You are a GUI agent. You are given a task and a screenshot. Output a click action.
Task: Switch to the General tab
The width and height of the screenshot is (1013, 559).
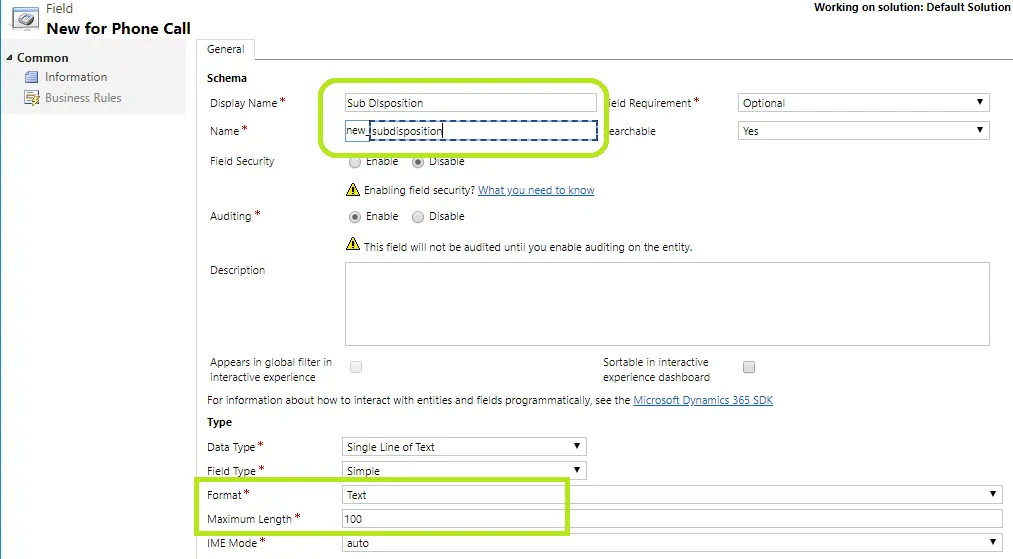point(225,49)
